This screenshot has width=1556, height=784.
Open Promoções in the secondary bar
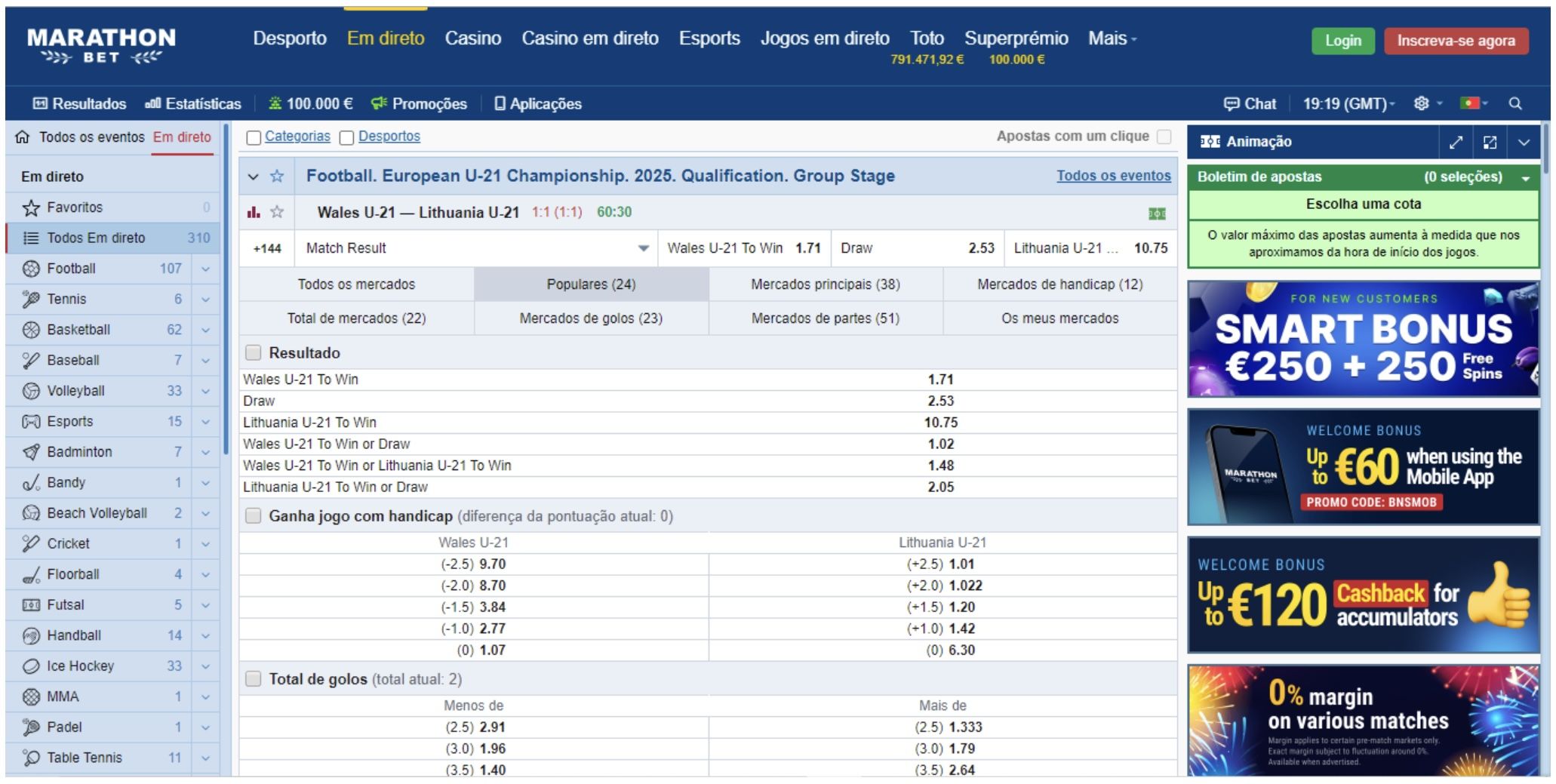pyautogui.click(x=419, y=103)
